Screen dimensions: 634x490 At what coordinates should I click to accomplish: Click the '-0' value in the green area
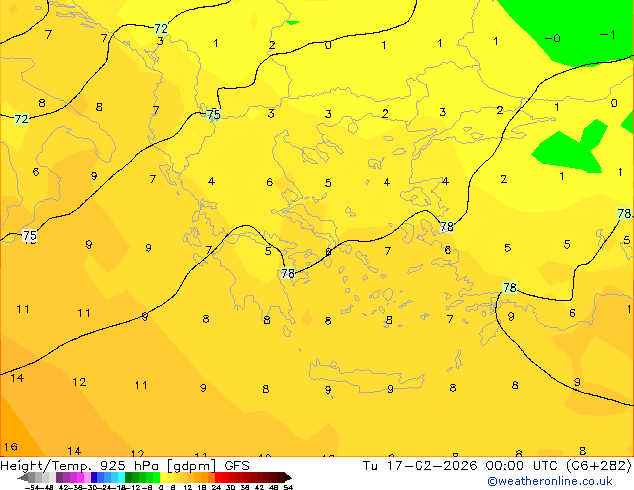(x=552, y=38)
